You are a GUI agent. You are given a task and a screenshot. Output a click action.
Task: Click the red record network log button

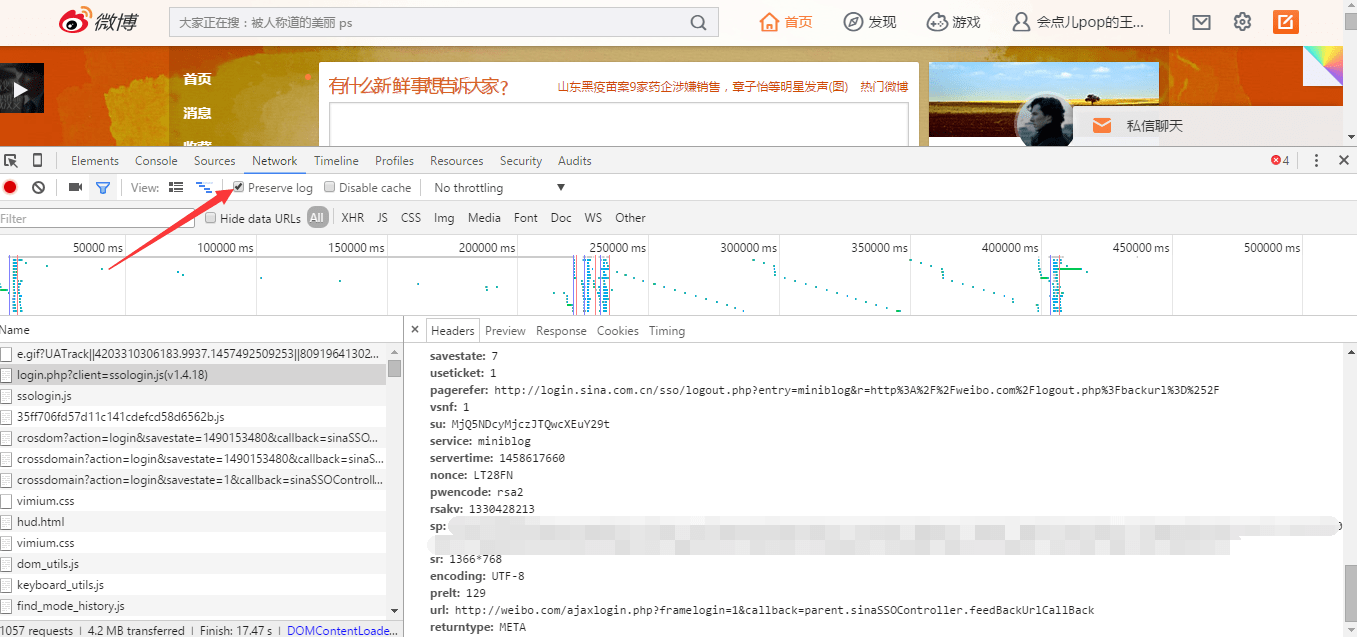coord(10,187)
